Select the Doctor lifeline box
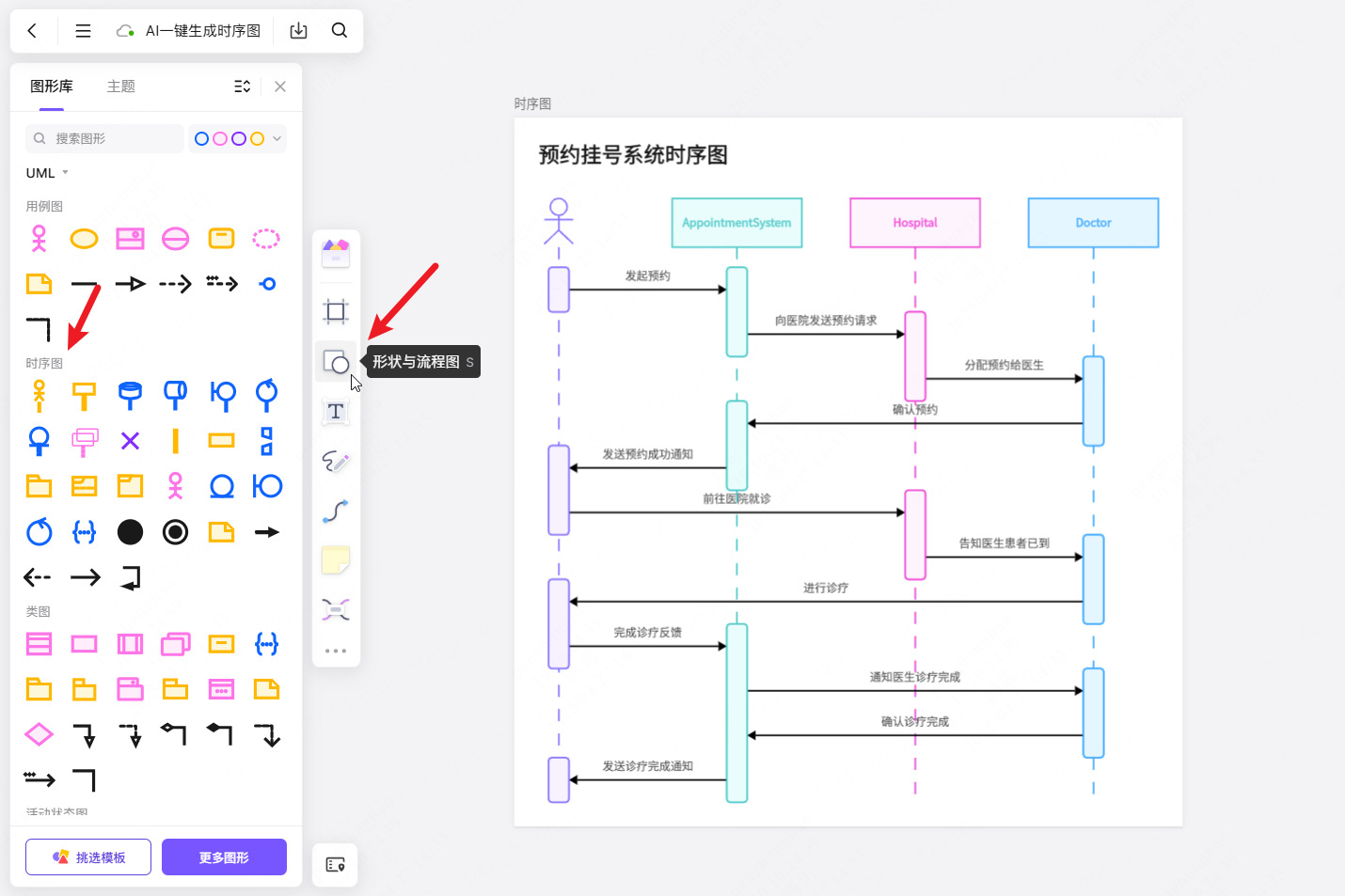The height and width of the screenshot is (896, 1345). point(1093,223)
